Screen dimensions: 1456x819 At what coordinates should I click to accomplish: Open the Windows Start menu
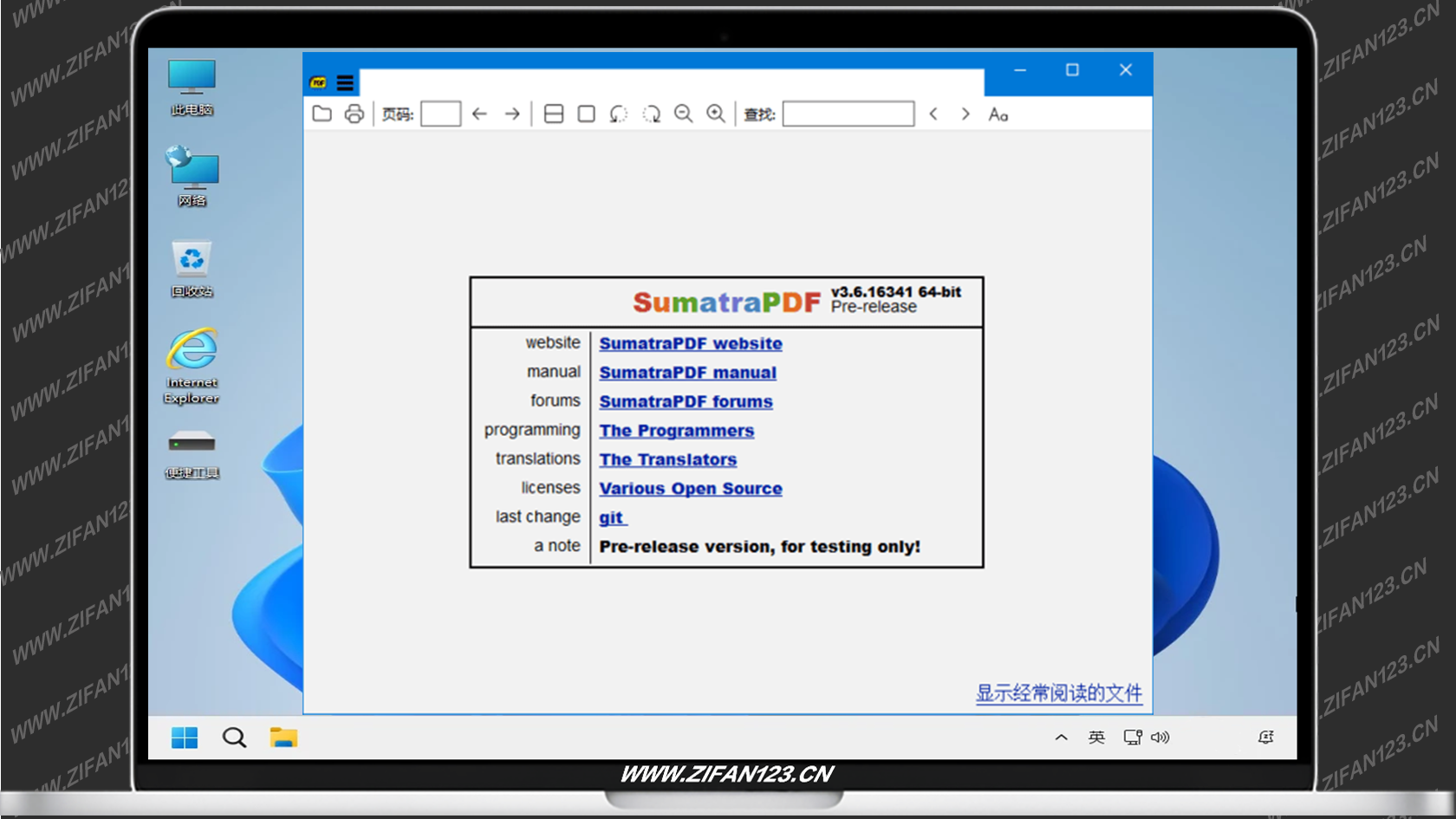tap(185, 738)
